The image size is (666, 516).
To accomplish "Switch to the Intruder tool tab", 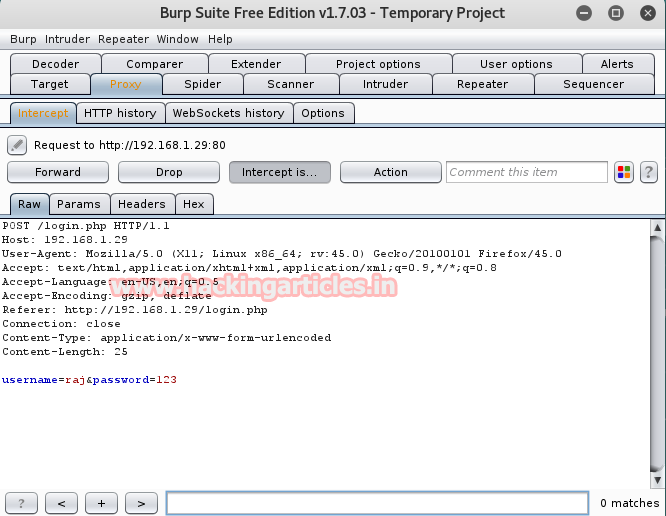I will click(x=385, y=84).
